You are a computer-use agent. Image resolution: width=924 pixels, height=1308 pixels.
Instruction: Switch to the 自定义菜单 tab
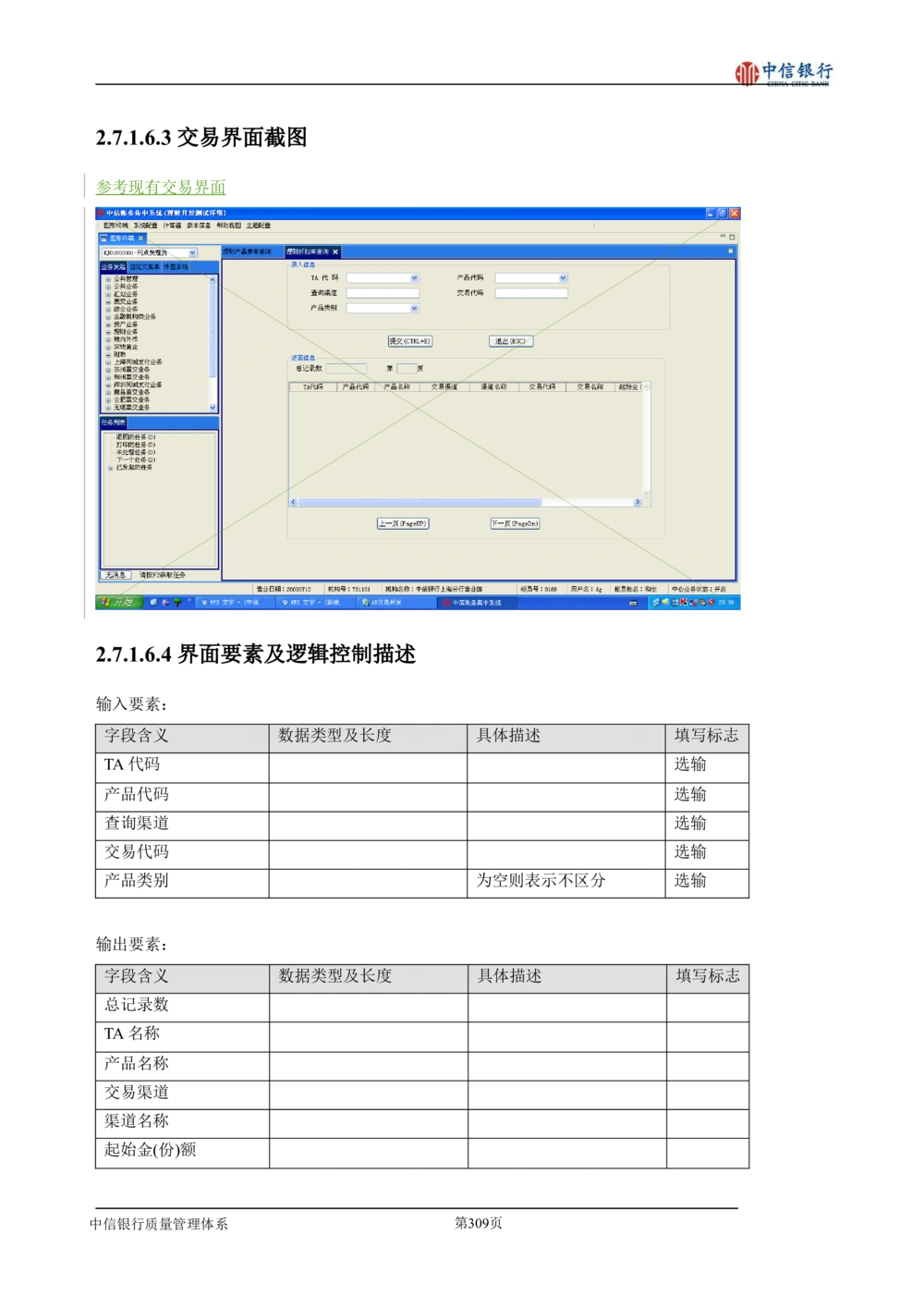(144, 267)
